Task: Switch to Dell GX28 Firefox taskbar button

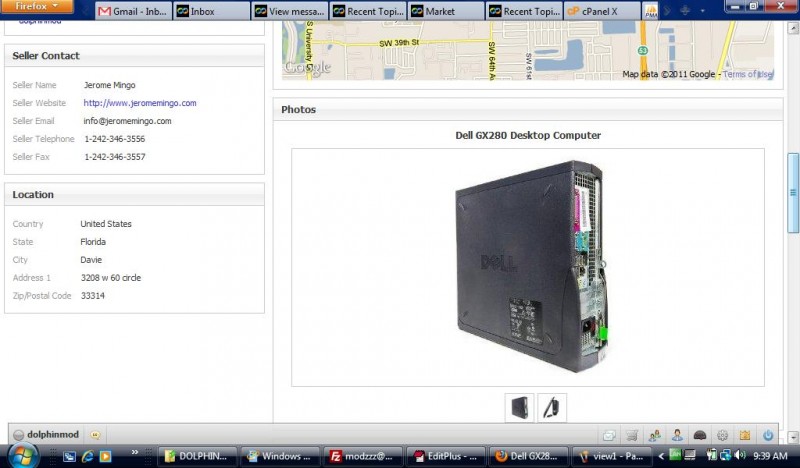Action: click(528, 456)
